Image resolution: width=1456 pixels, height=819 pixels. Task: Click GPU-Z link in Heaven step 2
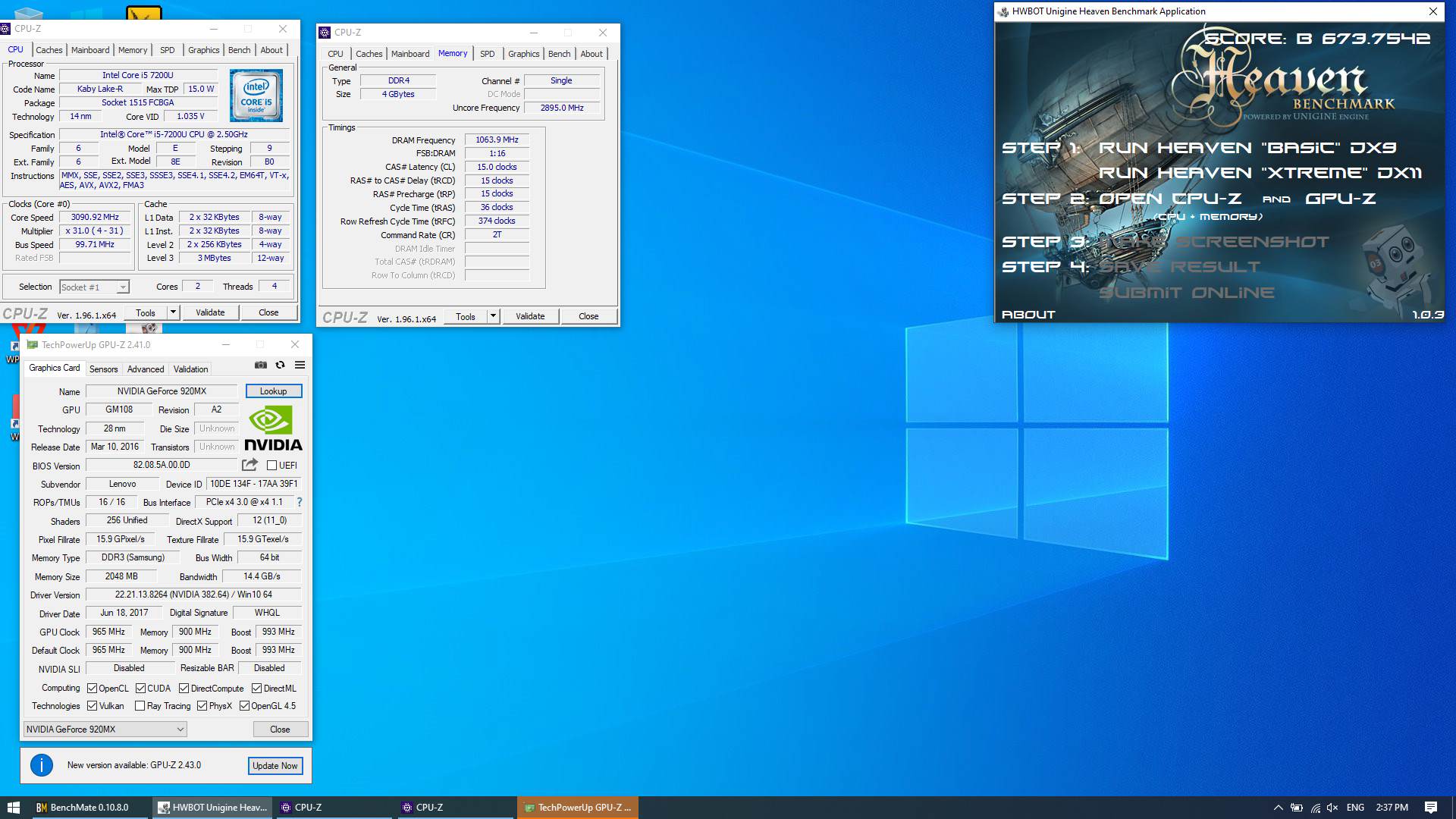tap(1341, 199)
